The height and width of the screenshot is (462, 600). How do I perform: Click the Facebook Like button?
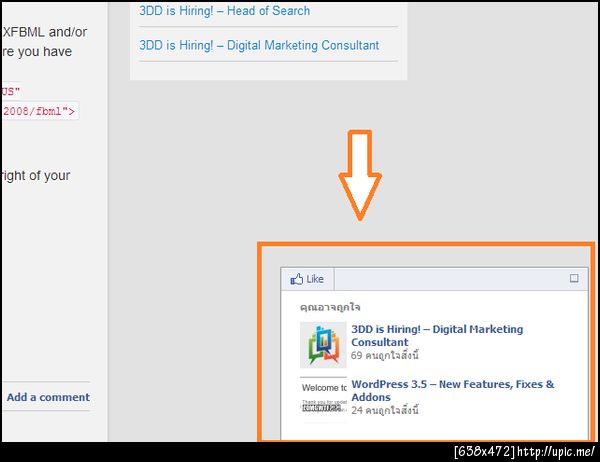tap(307, 279)
